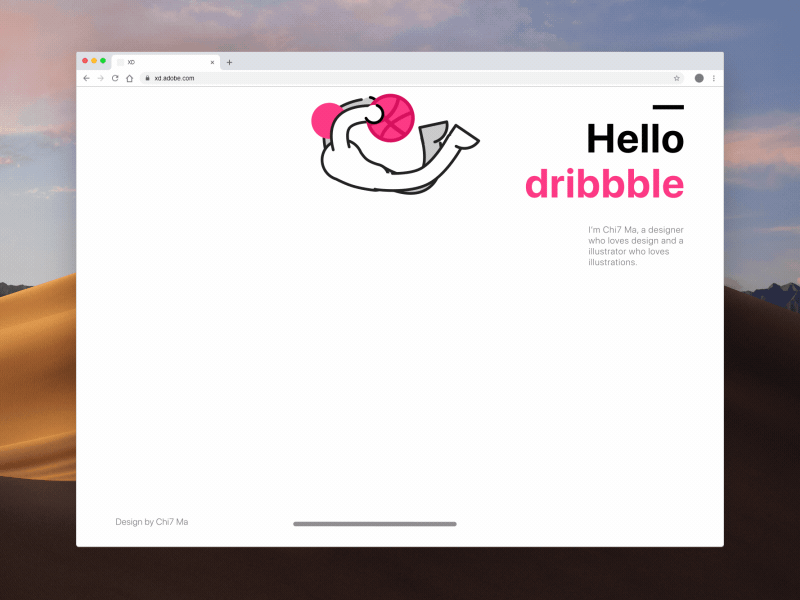
Task: Click the home icon in the toolbar
Action: click(130, 78)
